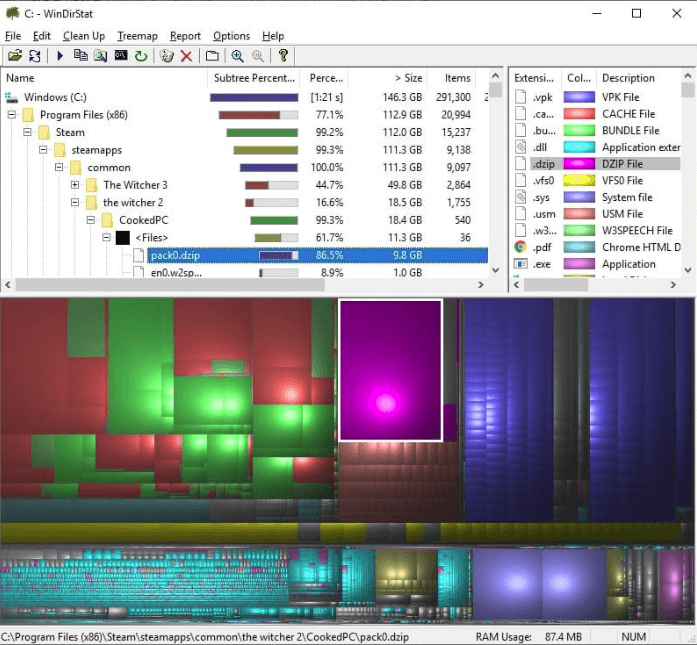
Task: Click directory list scroll-down arrow
Action: click(496, 270)
